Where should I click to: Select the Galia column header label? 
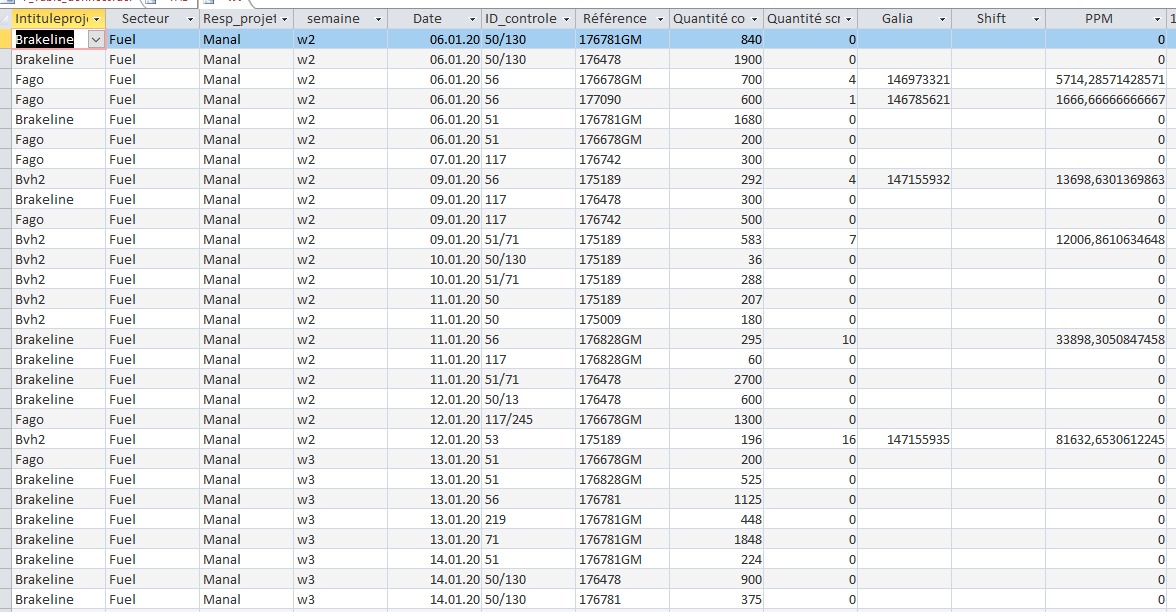tap(897, 19)
